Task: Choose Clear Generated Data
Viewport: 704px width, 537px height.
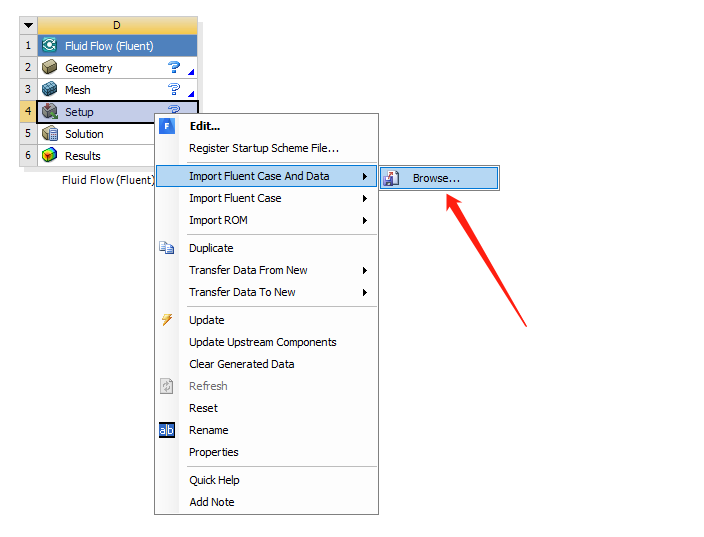Action: point(242,364)
